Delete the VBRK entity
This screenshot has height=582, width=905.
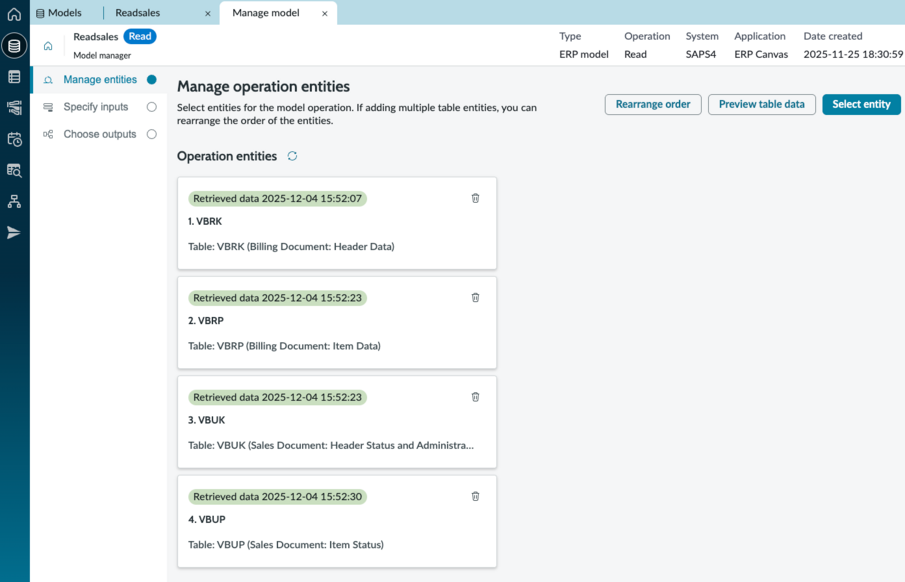click(475, 198)
